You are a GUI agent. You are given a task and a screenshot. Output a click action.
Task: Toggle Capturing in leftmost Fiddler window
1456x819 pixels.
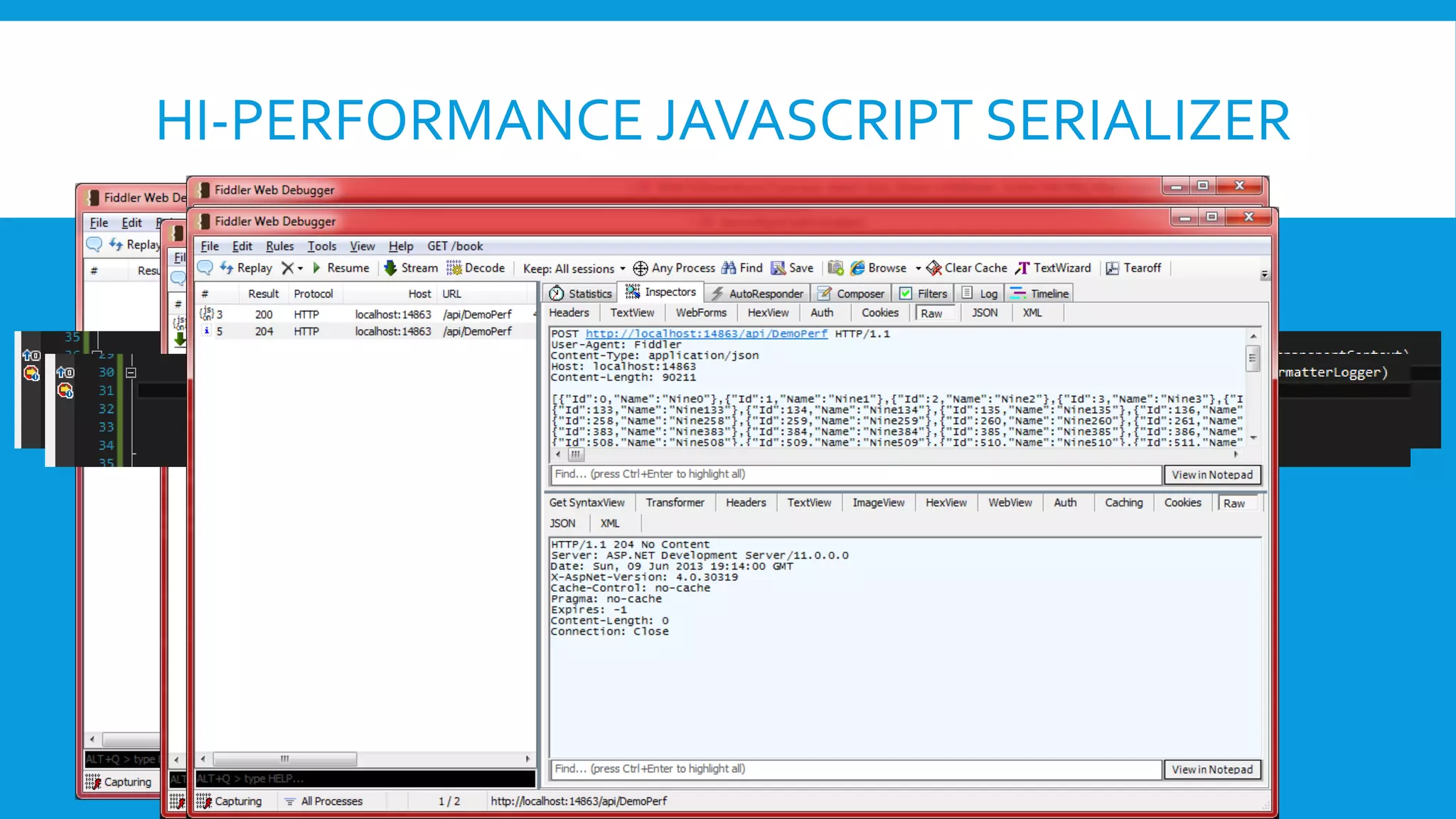coord(119,782)
